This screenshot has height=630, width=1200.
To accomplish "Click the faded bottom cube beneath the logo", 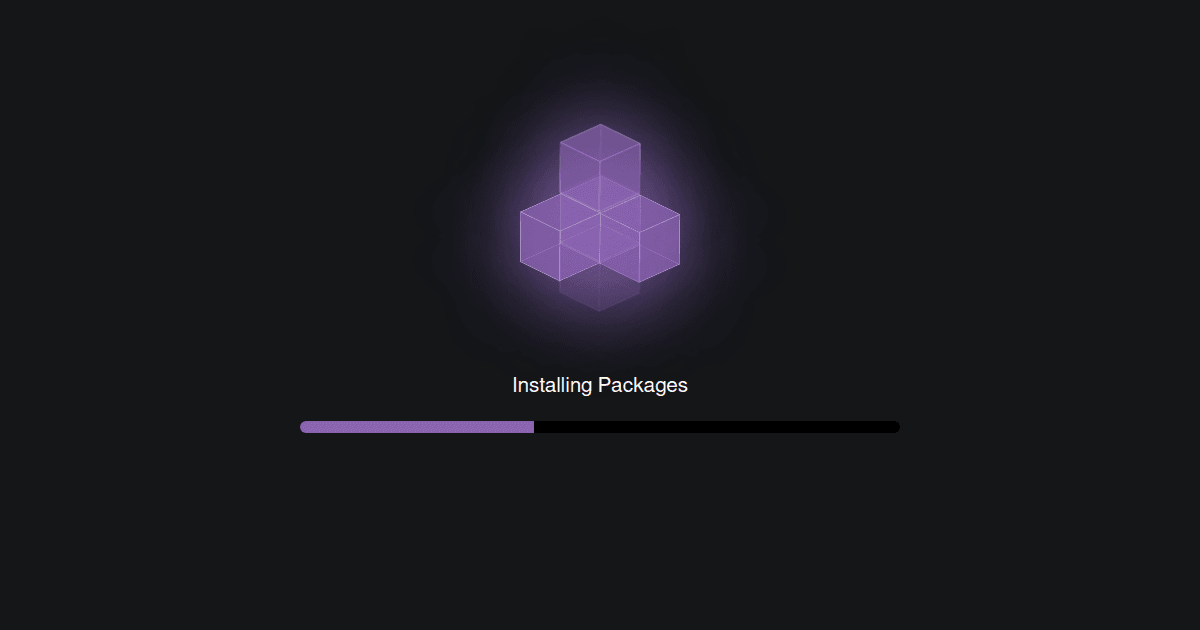I will tap(600, 288).
